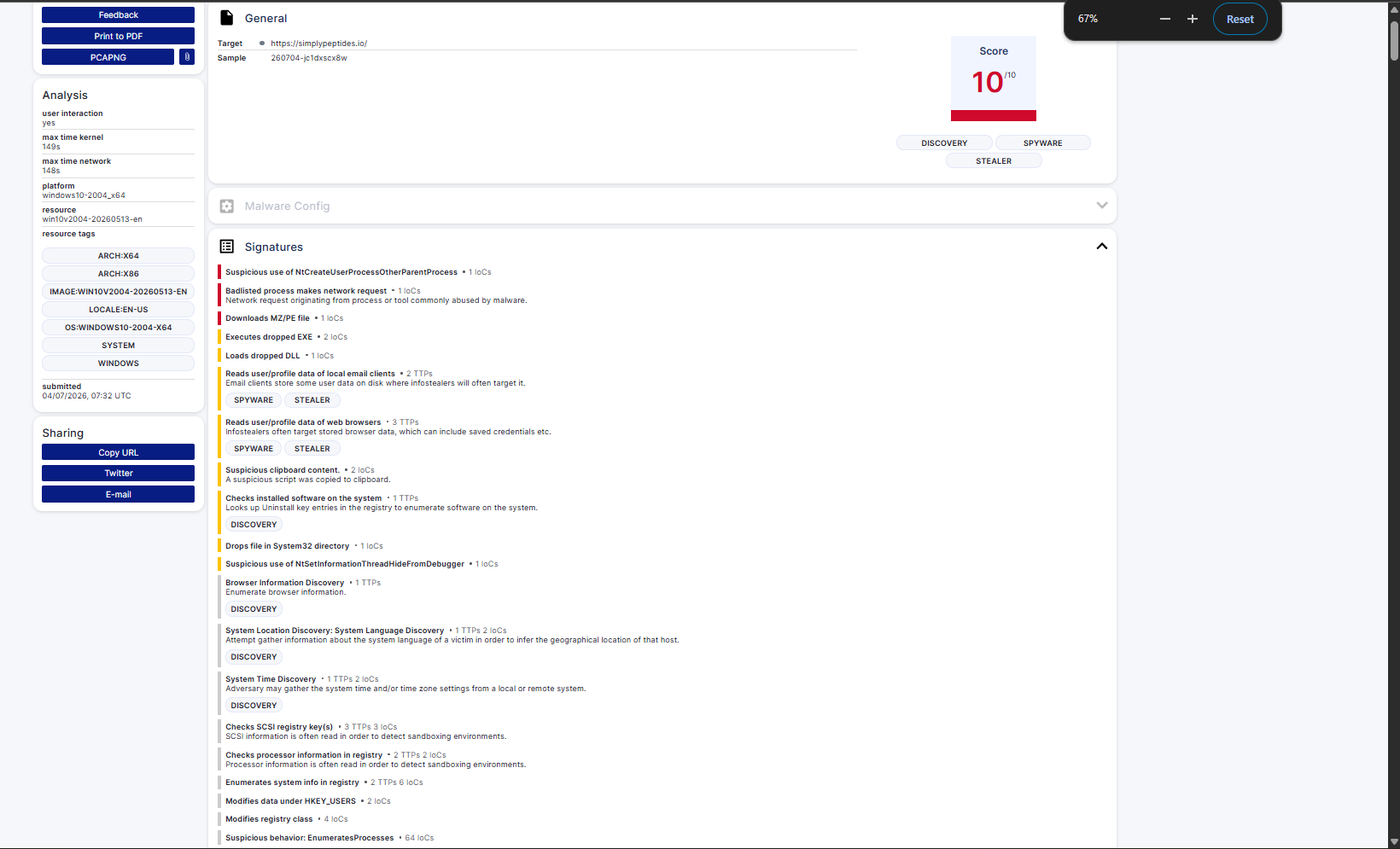
Task: Zoom in with the plus icon
Action: (x=1193, y=19)
